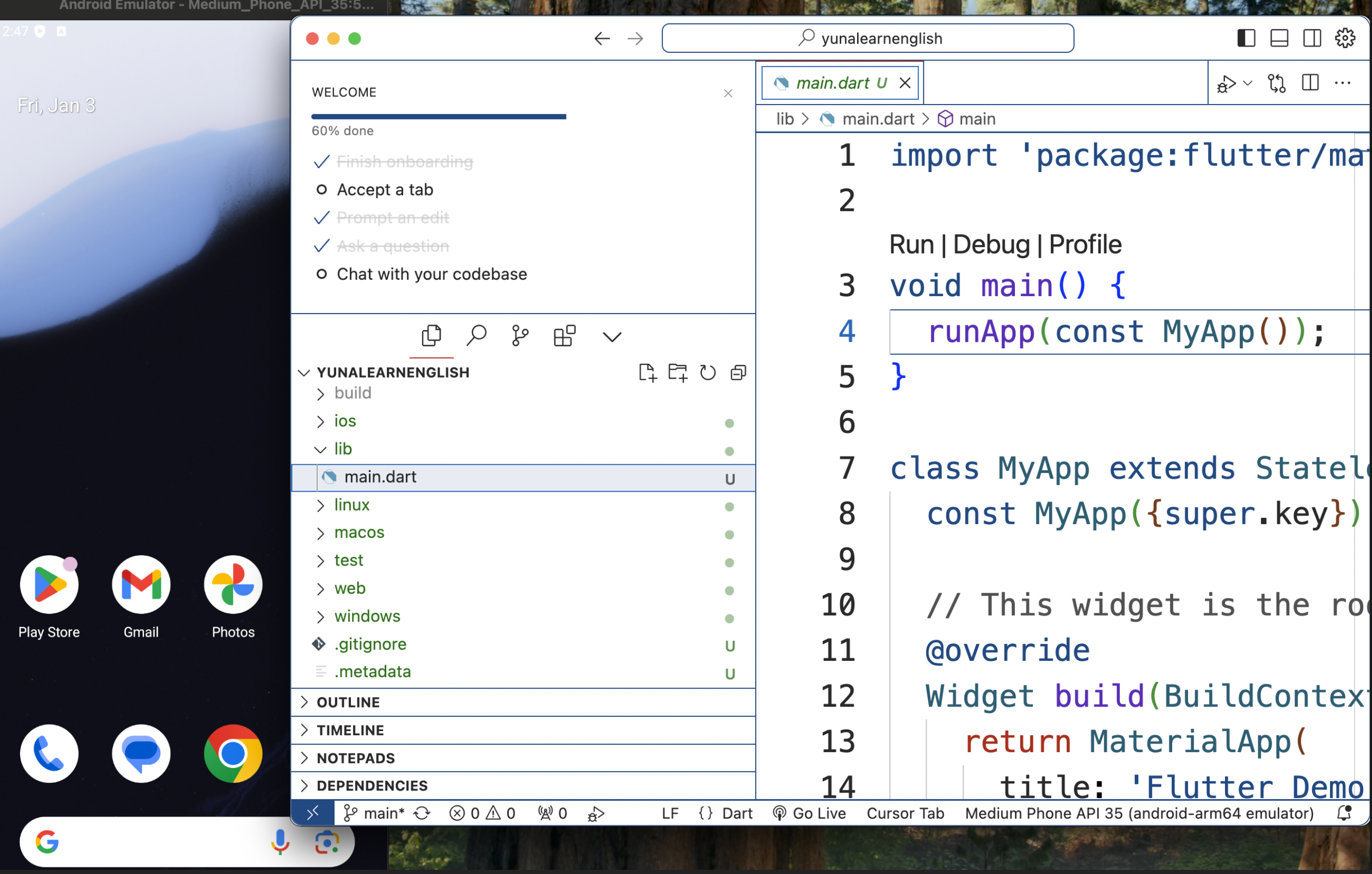Toggle the bottom panel layout button
The height and width of the screenshot is (874, 1372).
(1279, 38)
